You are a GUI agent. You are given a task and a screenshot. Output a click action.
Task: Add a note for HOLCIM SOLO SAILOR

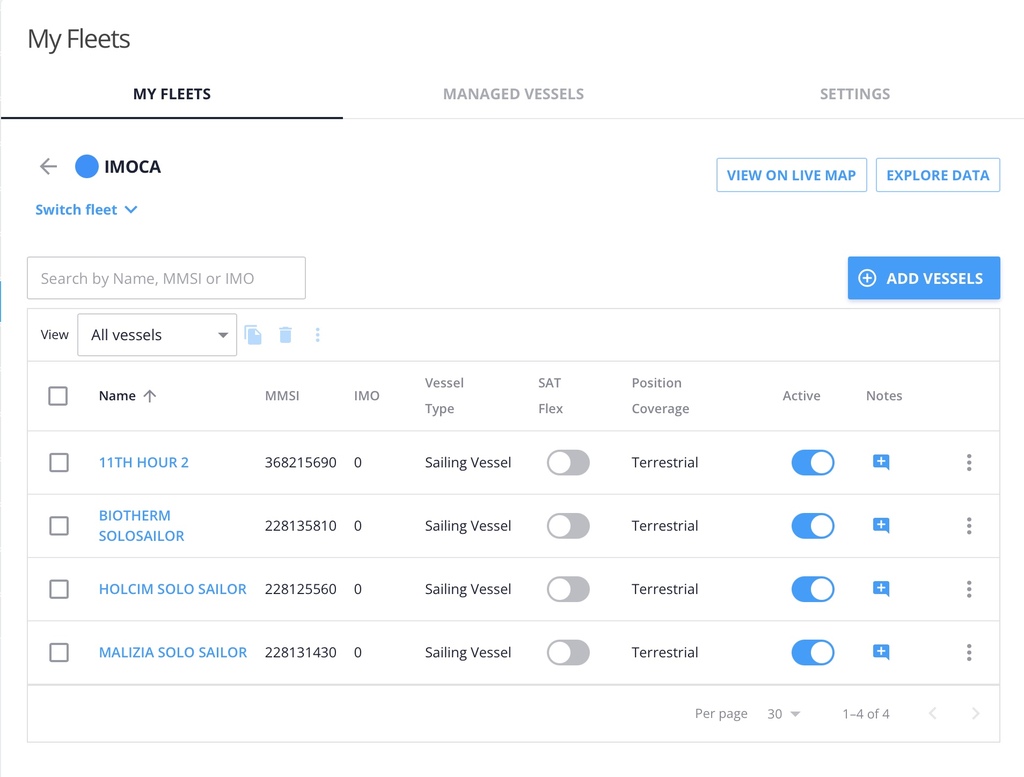click(881, 589)
